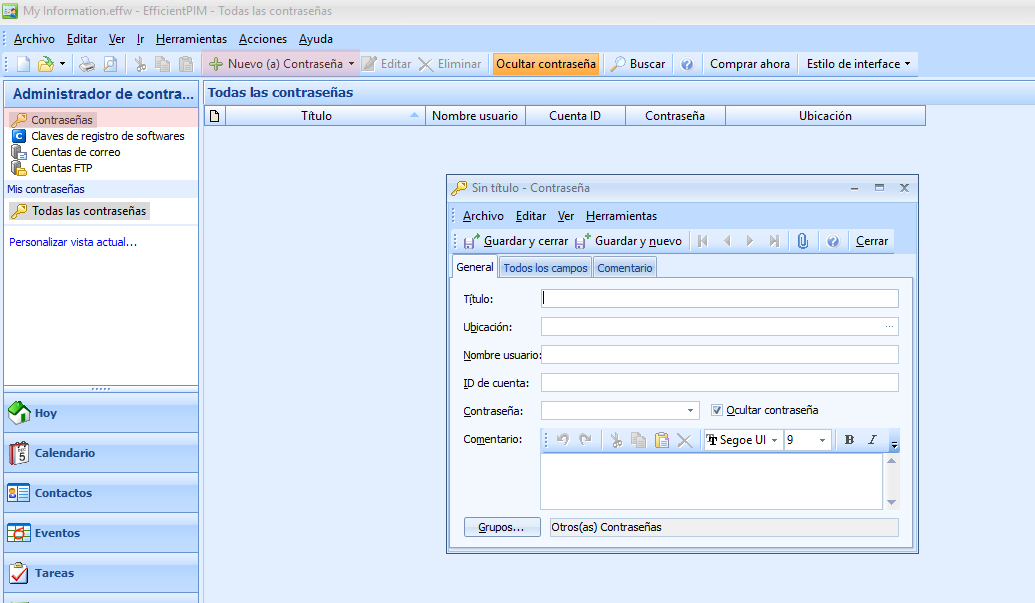Click the Buscar search button

coord(638,64)
